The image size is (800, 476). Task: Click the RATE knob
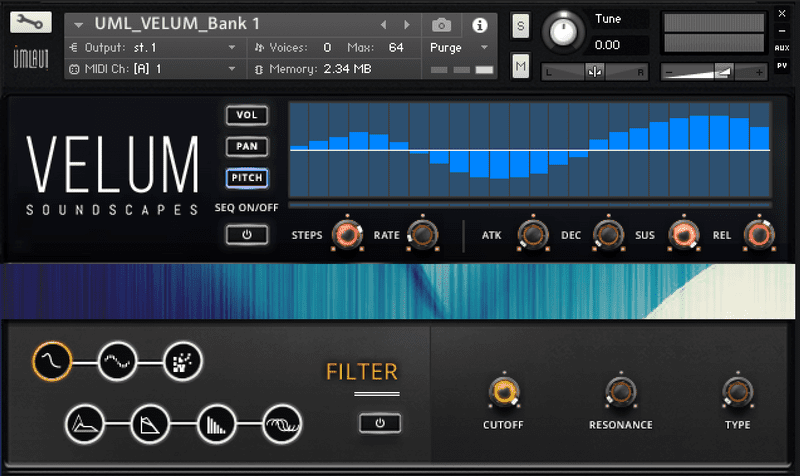coord(422,235)
